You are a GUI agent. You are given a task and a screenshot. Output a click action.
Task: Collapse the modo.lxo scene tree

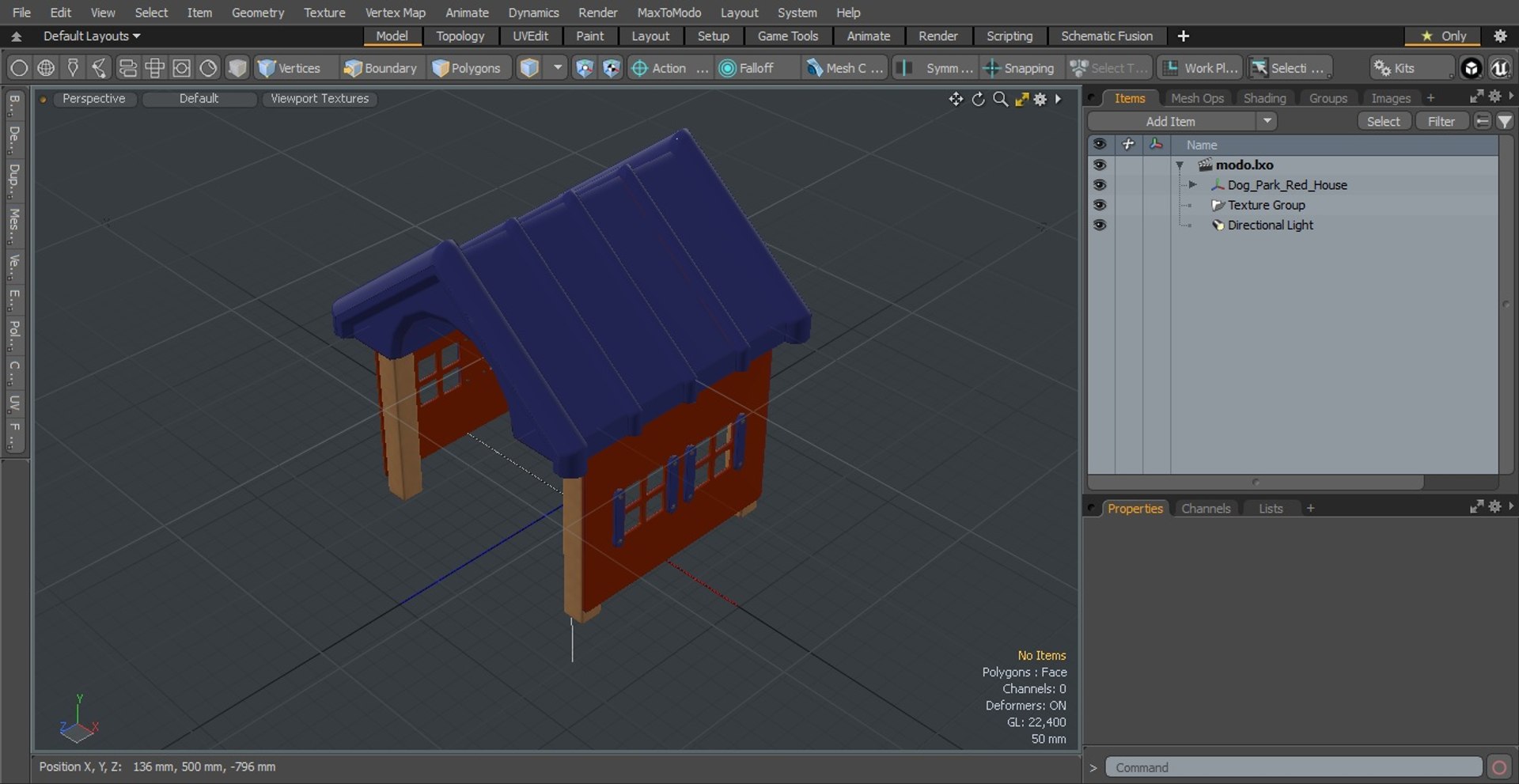[1180, 165]
